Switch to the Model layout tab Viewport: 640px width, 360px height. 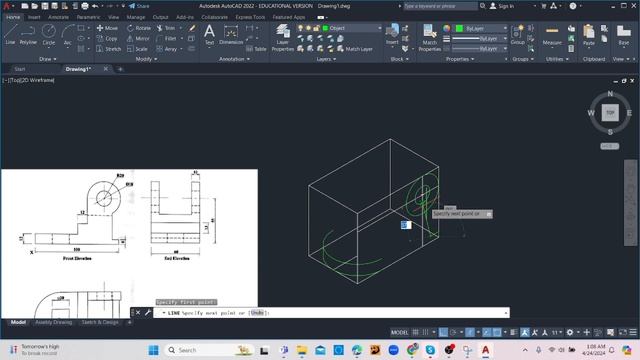click(18, 322)
